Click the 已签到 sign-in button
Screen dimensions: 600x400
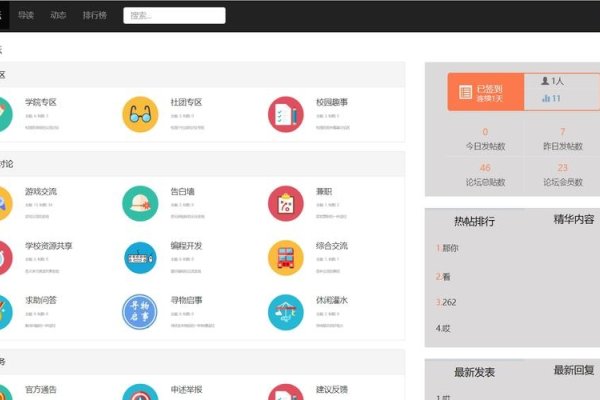point(486,92)
